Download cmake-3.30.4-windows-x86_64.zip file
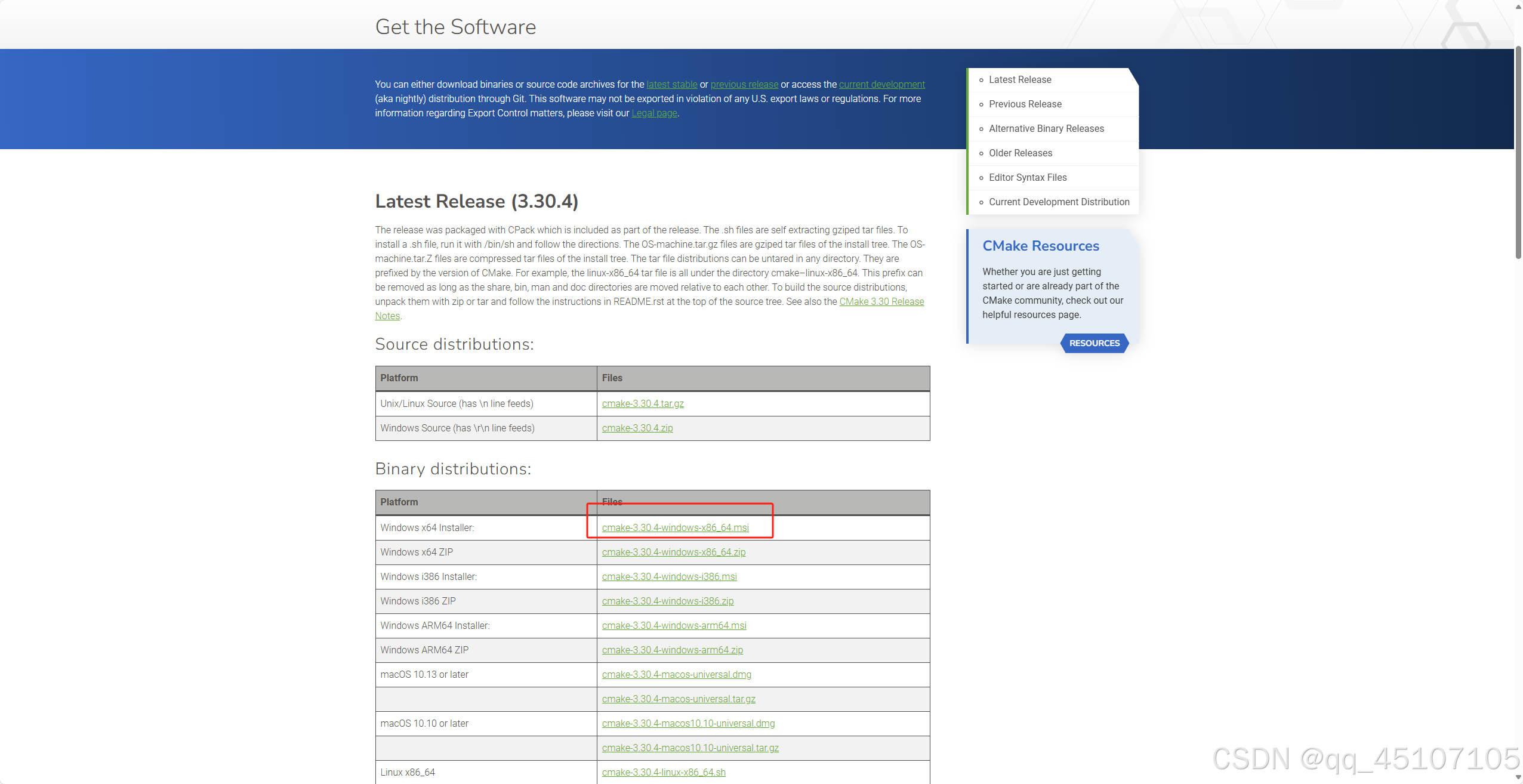The image size is (1523, 784). [x=673, y=552]
